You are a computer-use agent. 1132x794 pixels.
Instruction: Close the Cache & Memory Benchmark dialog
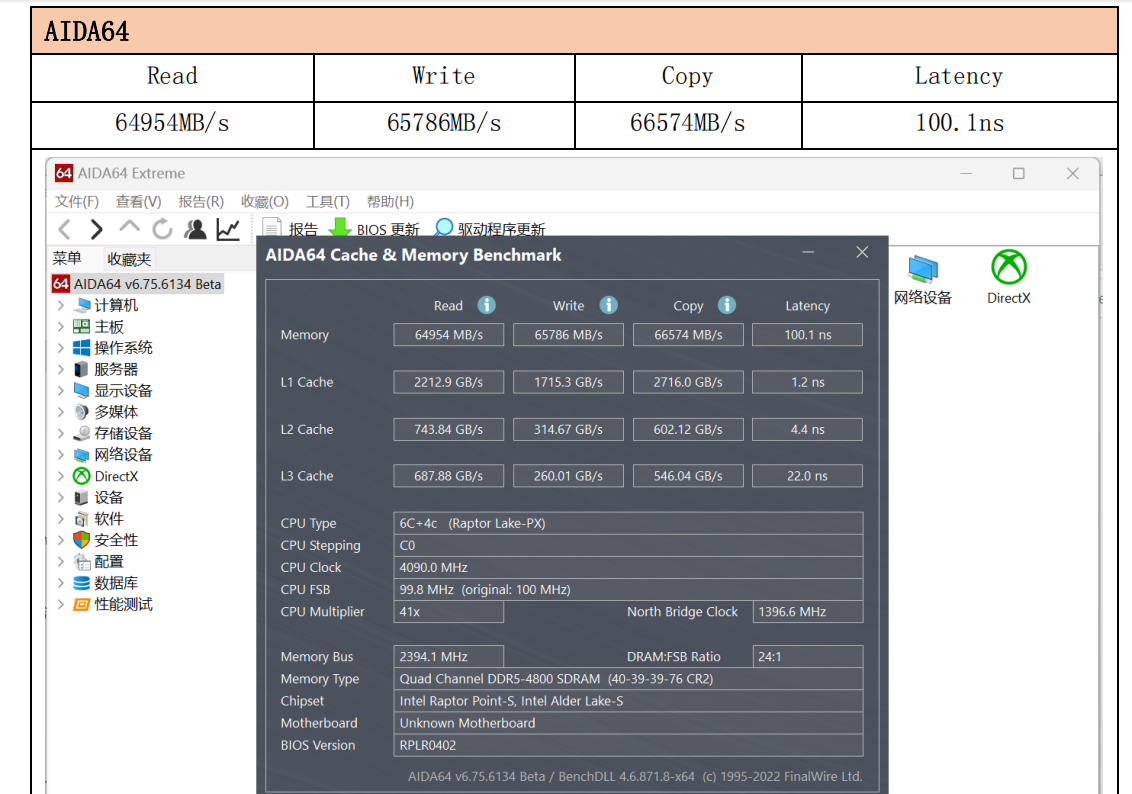[x=862, y=253]
